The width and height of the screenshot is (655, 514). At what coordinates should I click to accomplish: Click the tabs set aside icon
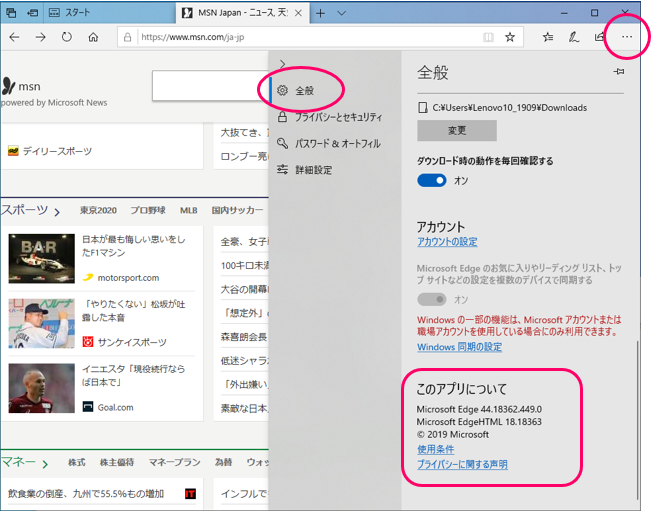11,13
